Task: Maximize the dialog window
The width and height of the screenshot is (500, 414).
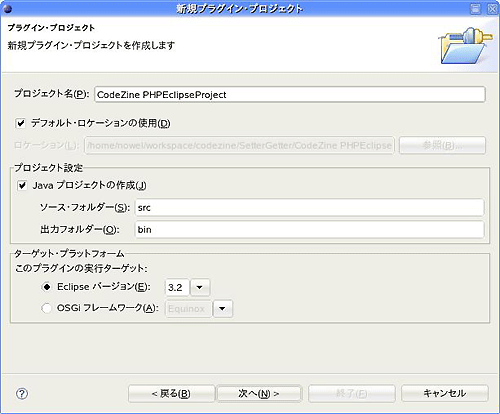Action: [476, 9]
